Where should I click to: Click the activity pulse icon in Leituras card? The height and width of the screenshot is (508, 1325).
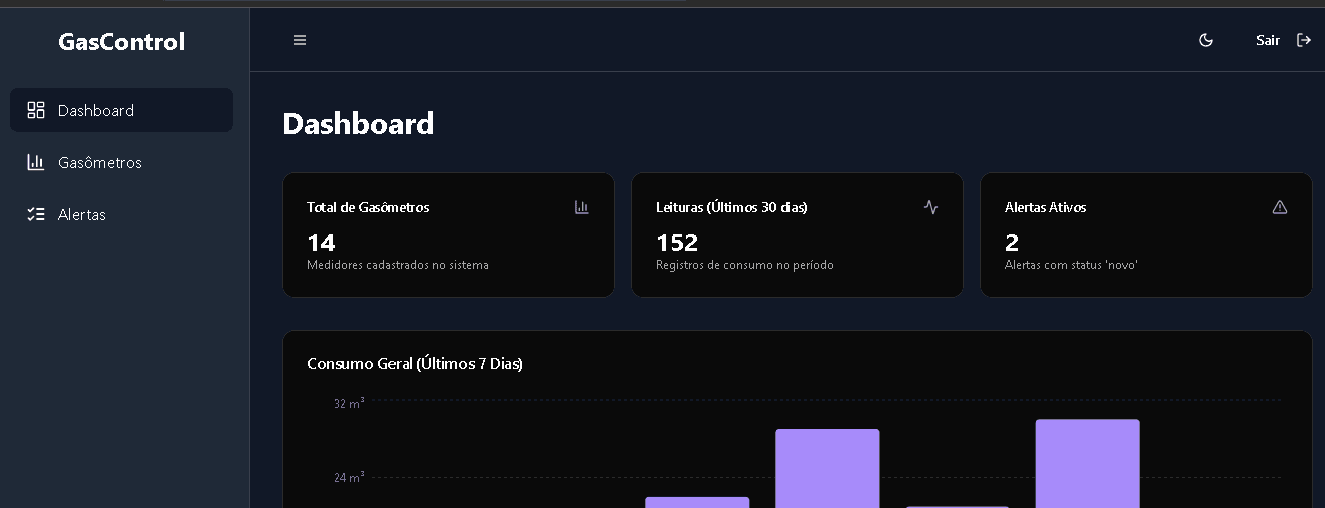(931, 207)
